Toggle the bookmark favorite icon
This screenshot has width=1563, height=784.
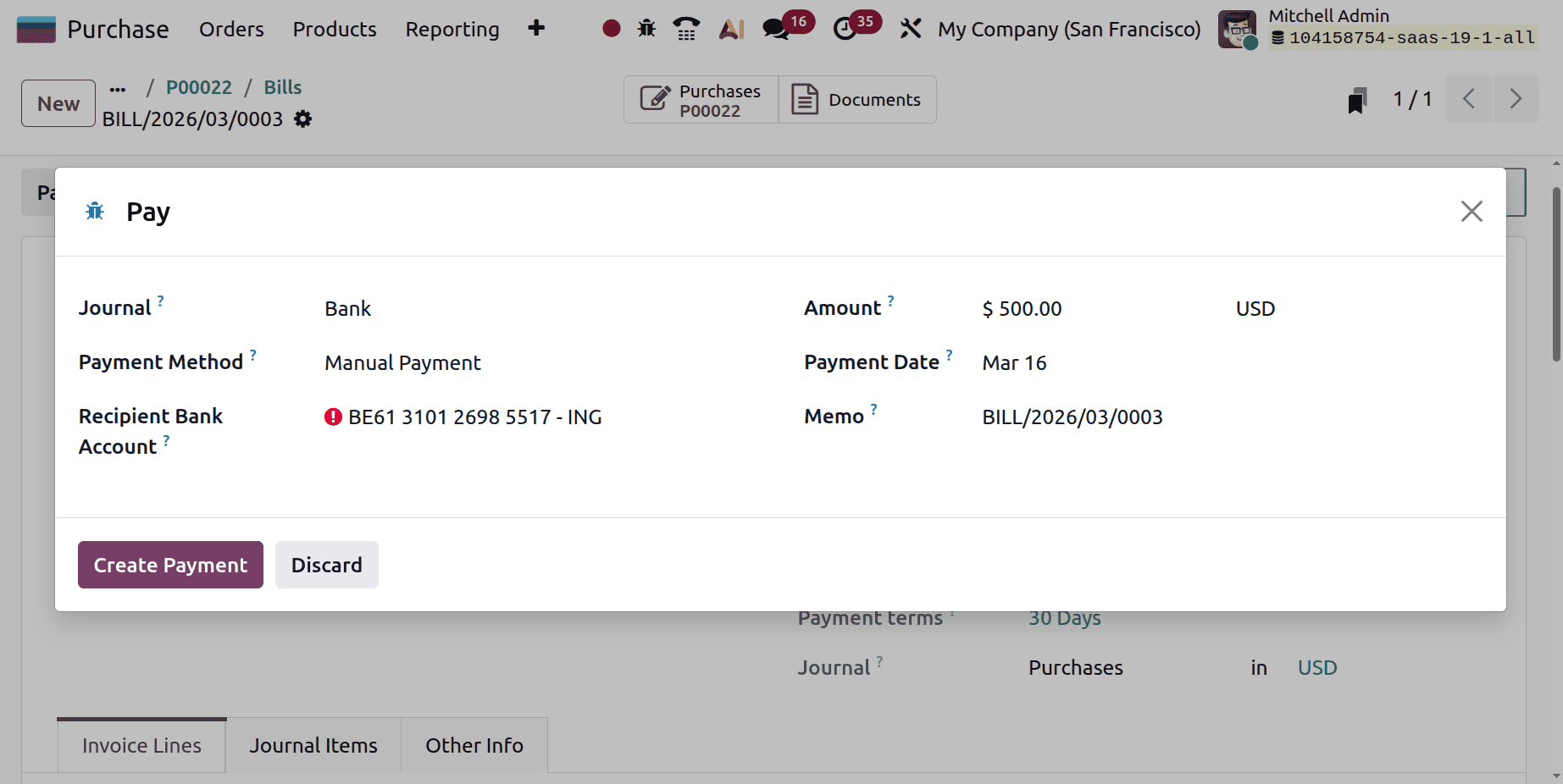1357,99
